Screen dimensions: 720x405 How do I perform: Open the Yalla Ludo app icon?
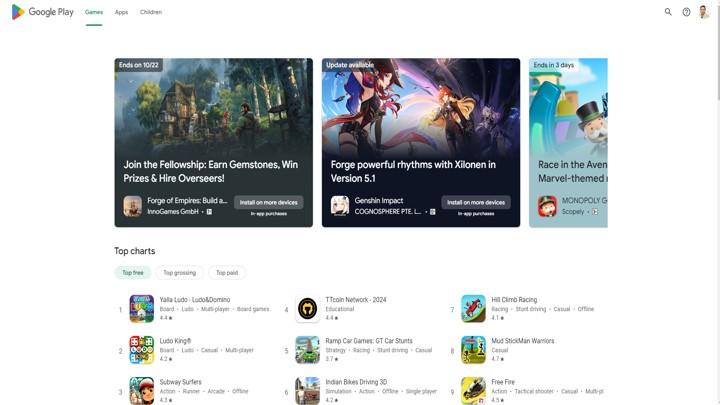click(x=141, y=309)
